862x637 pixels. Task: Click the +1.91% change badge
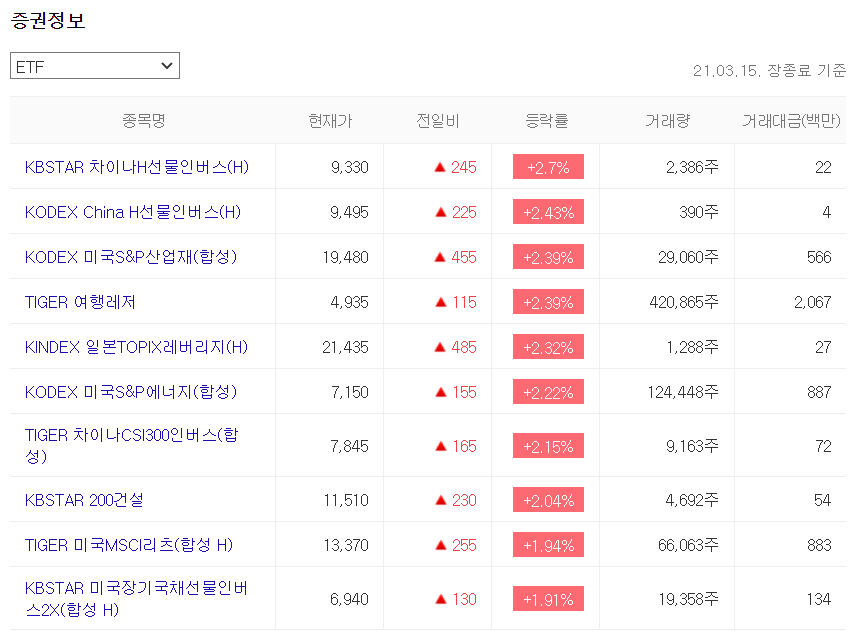coord(548,599)
